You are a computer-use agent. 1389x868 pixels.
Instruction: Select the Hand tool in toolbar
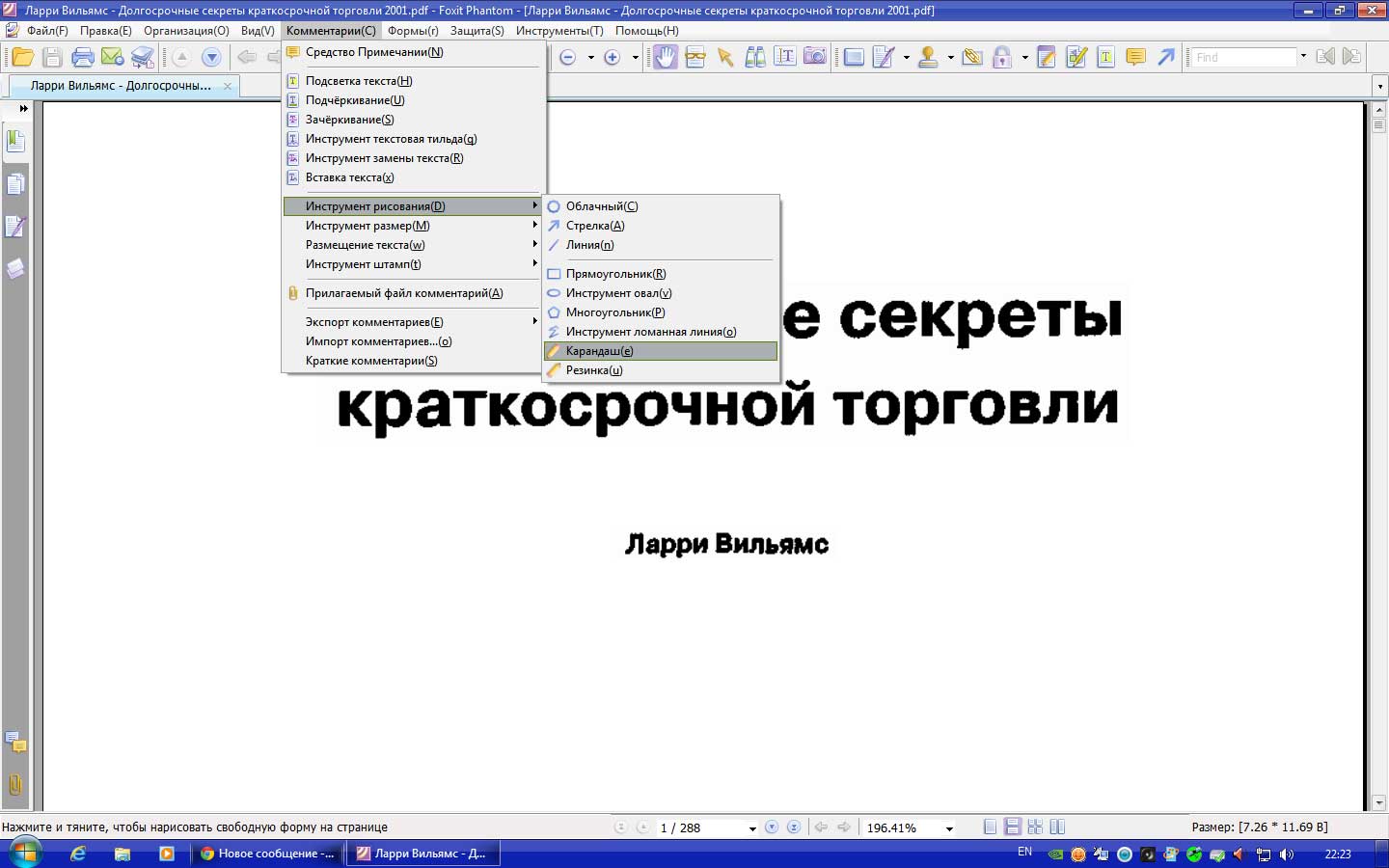click(x=665, y=57)
